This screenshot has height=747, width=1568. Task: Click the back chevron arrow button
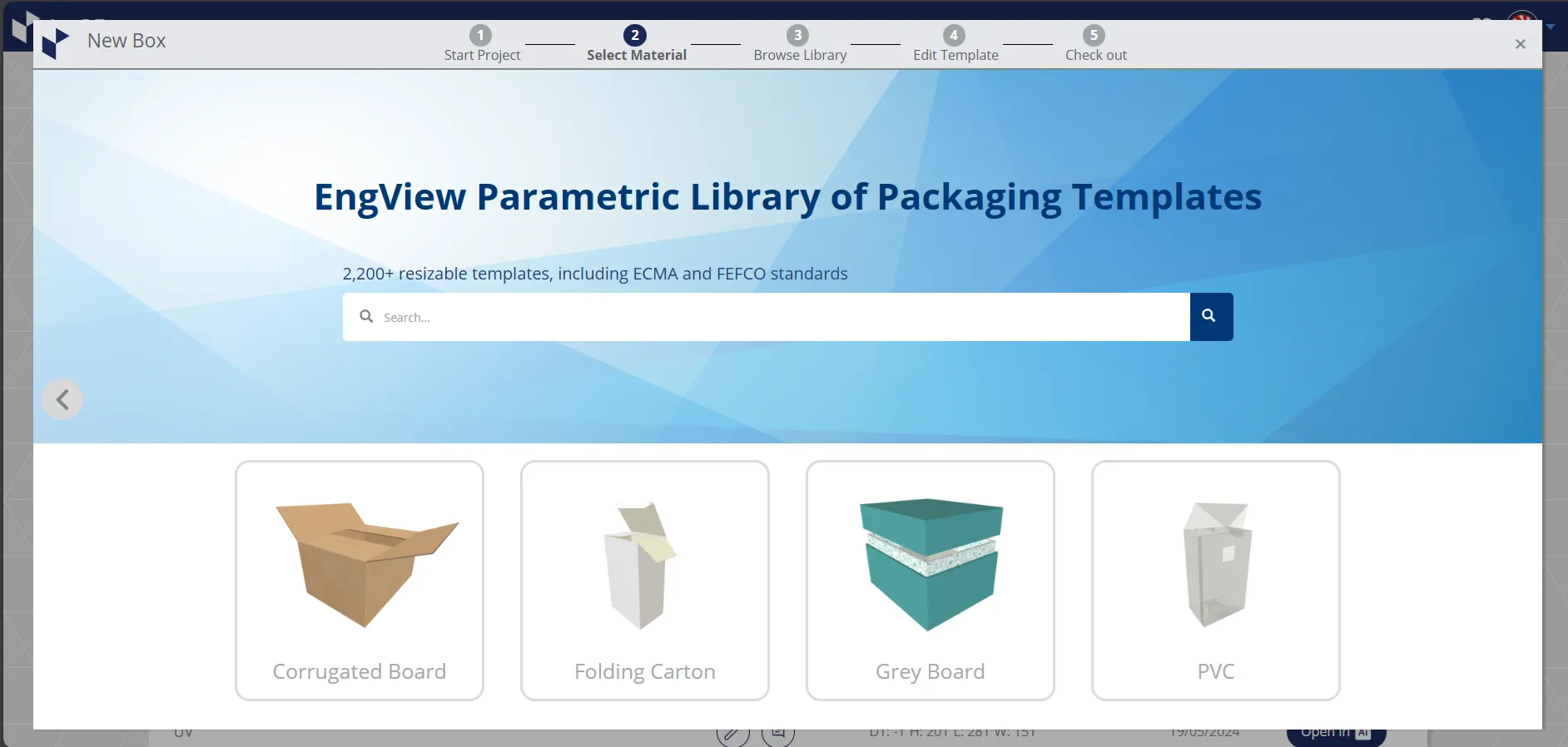click(x=62, y=400)
